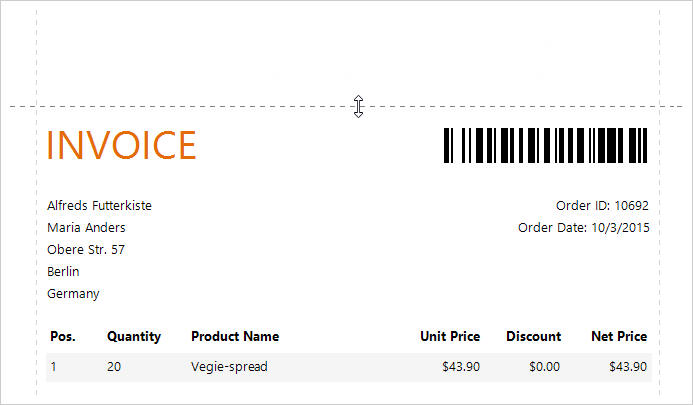Select the Unit Price column header
Screen dimensions: 693x405
(x=450, y=337)
